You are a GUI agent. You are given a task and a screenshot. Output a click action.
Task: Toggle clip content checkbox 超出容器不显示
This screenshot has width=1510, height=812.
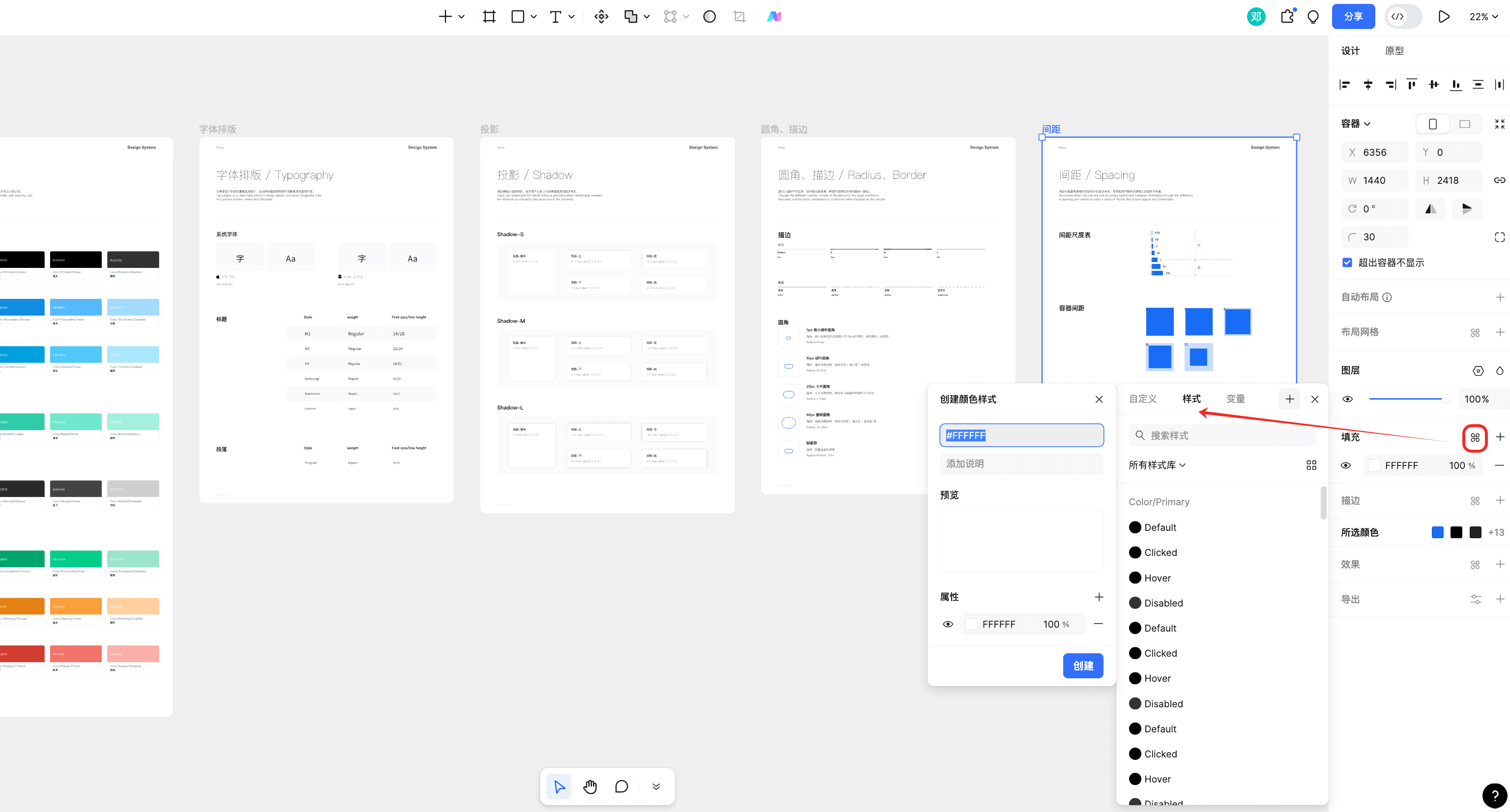[1347, 262]
